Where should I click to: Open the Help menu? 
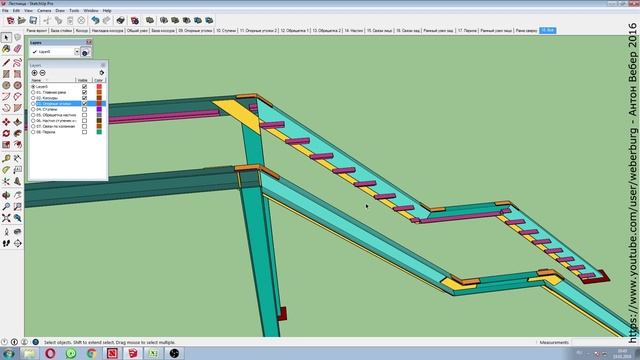pyautogui.click(x=107, y=11)
